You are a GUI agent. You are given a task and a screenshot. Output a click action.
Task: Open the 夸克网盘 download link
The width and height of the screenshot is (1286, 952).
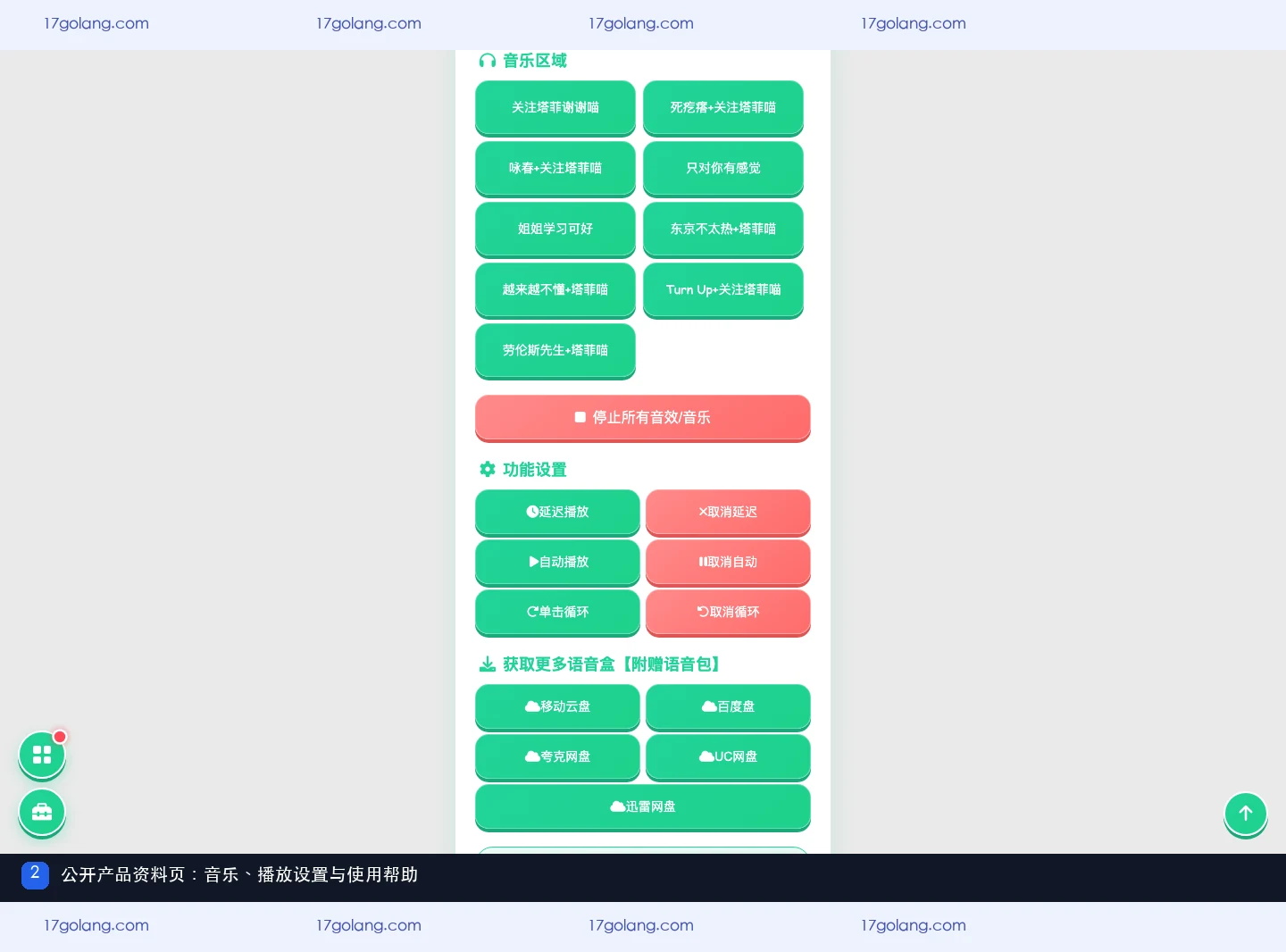click(557, 756)
